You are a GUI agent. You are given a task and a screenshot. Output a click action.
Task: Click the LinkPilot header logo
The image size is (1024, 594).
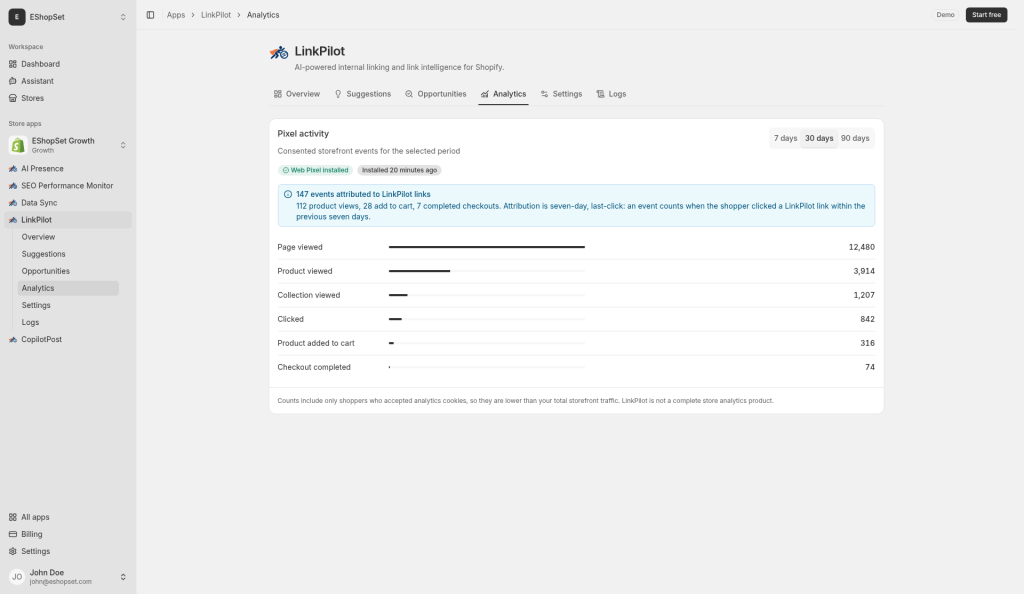(279, 52)
